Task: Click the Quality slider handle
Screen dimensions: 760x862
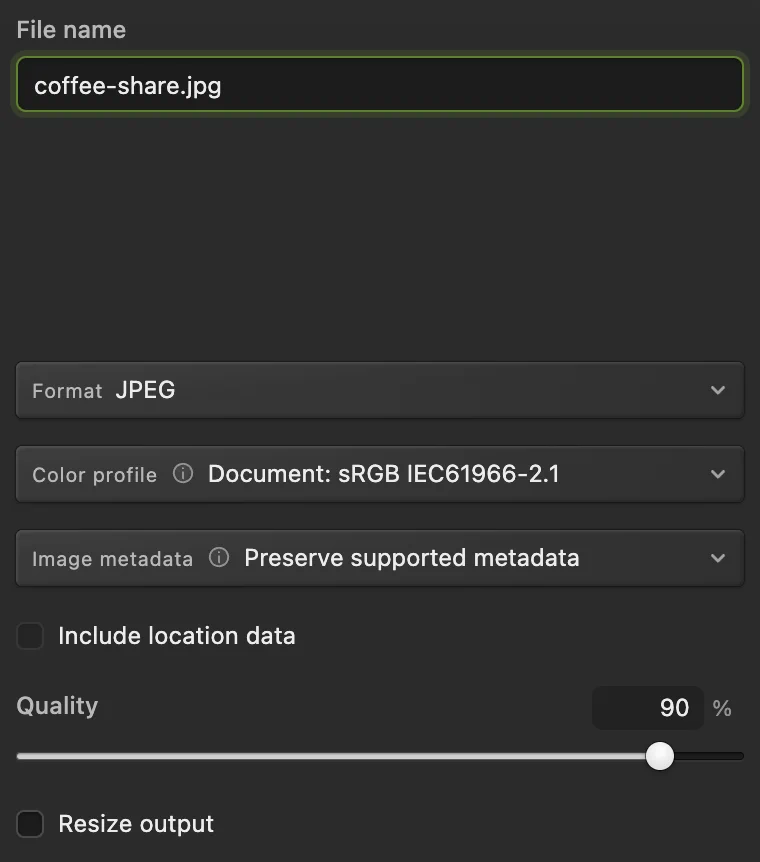Action: pyautogui.click(x=660, y=756)
